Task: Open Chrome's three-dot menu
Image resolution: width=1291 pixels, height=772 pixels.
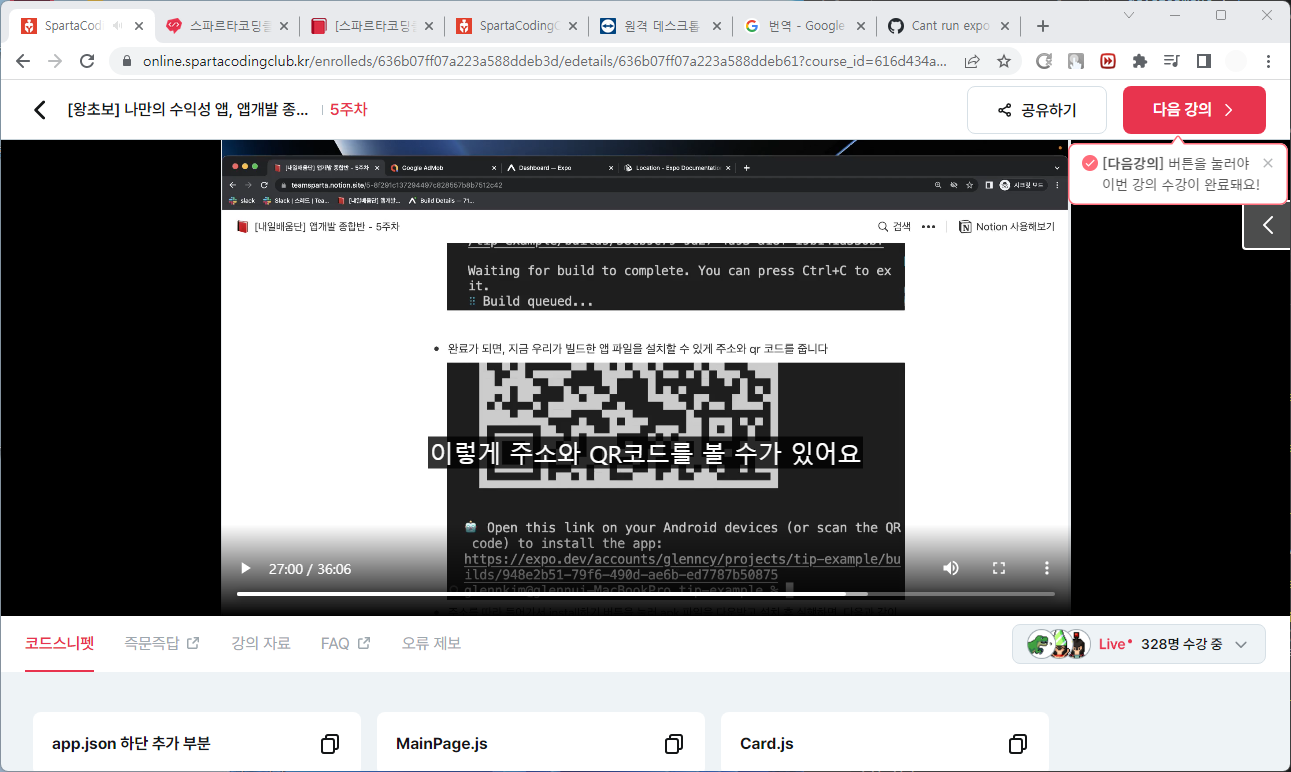Action: (1268, 61)
